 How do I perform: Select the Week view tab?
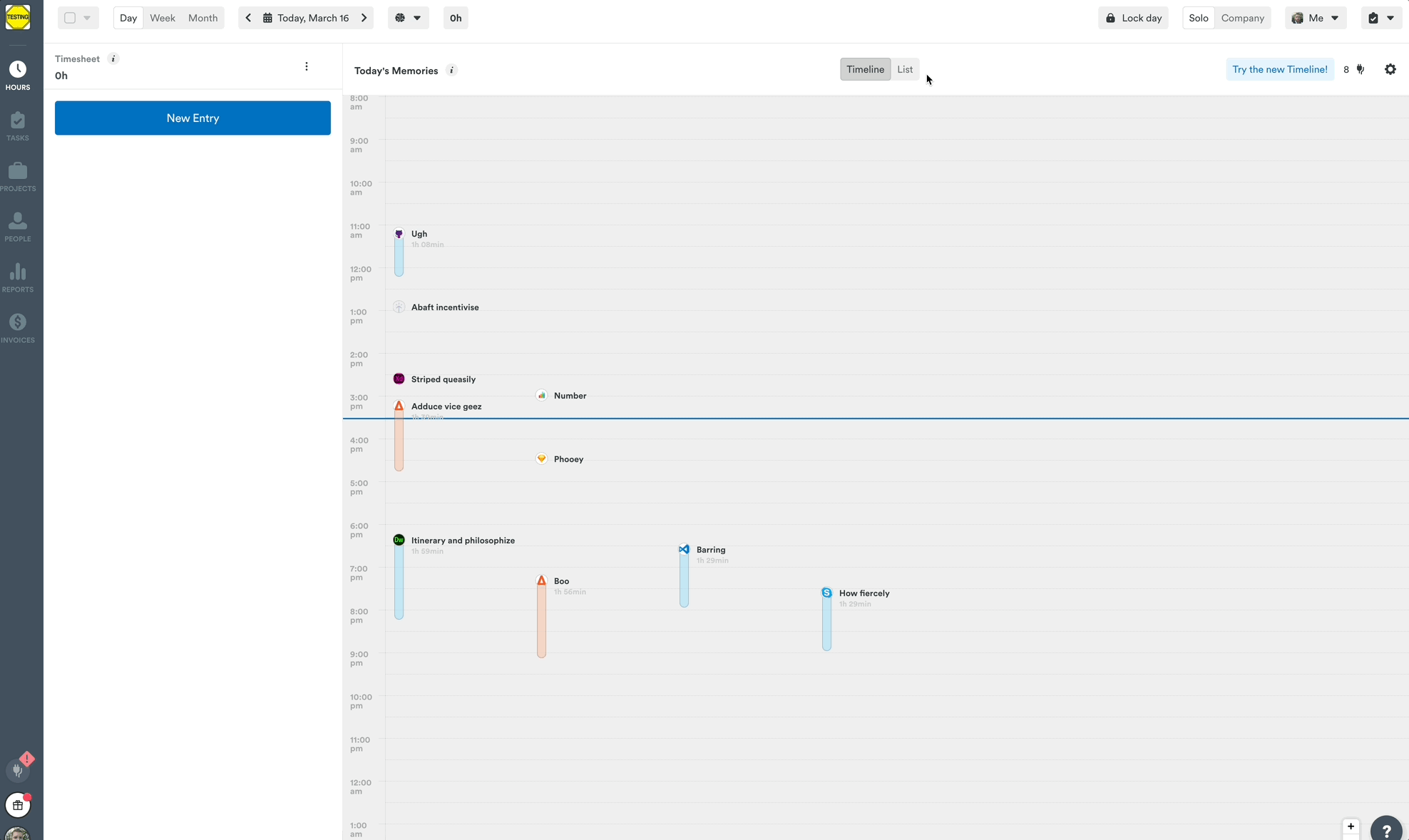163,18
